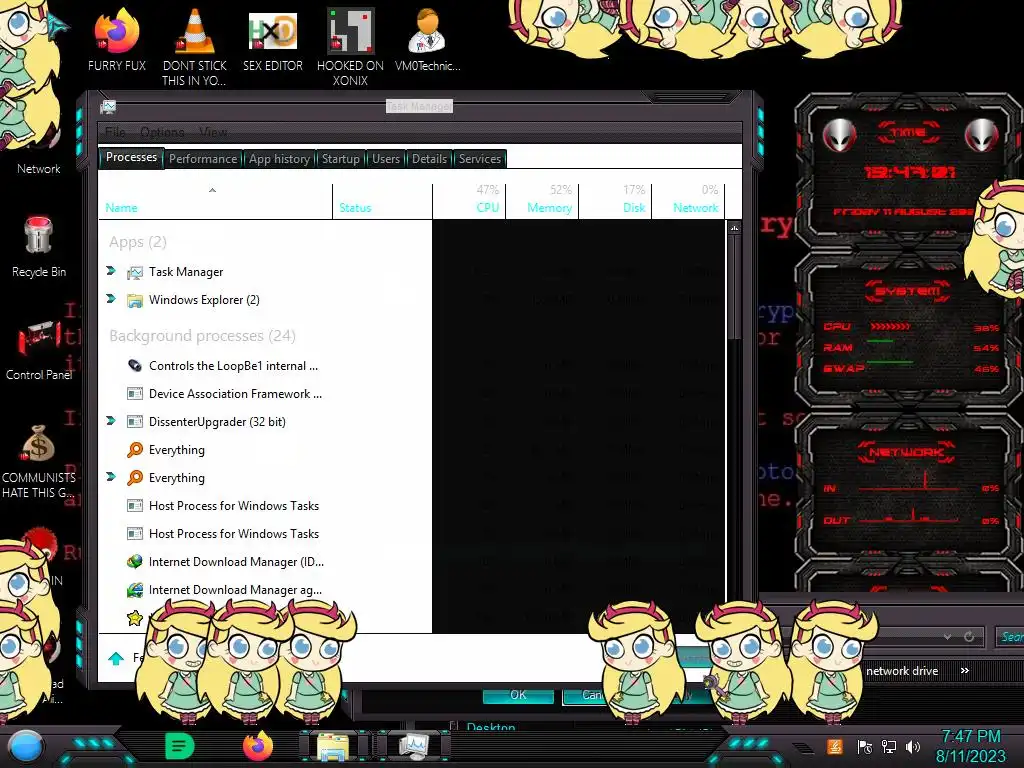
Task: Open Firefox from the taskbar
Action: click(257, 746)
